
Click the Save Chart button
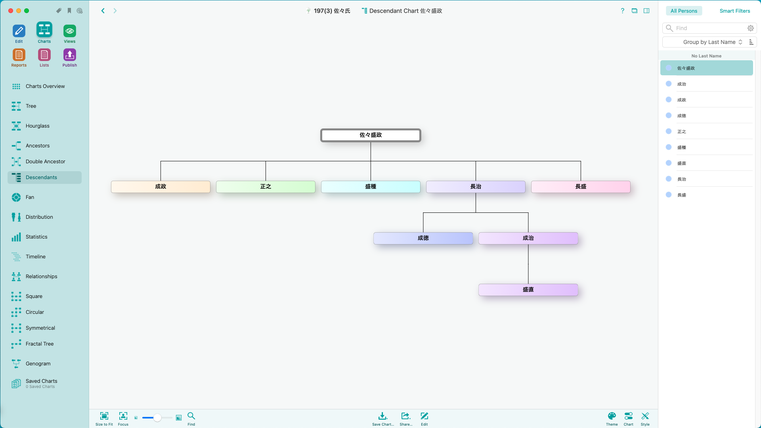(x=382, y=419)
